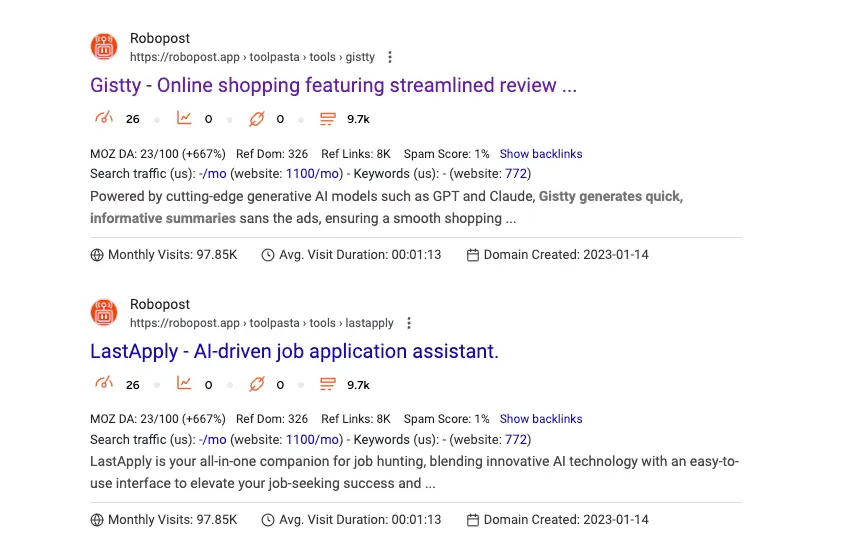Click the Monthly Visits: 97.85K text under Gistty
848x559 pixels.
(x=173, y=255)
